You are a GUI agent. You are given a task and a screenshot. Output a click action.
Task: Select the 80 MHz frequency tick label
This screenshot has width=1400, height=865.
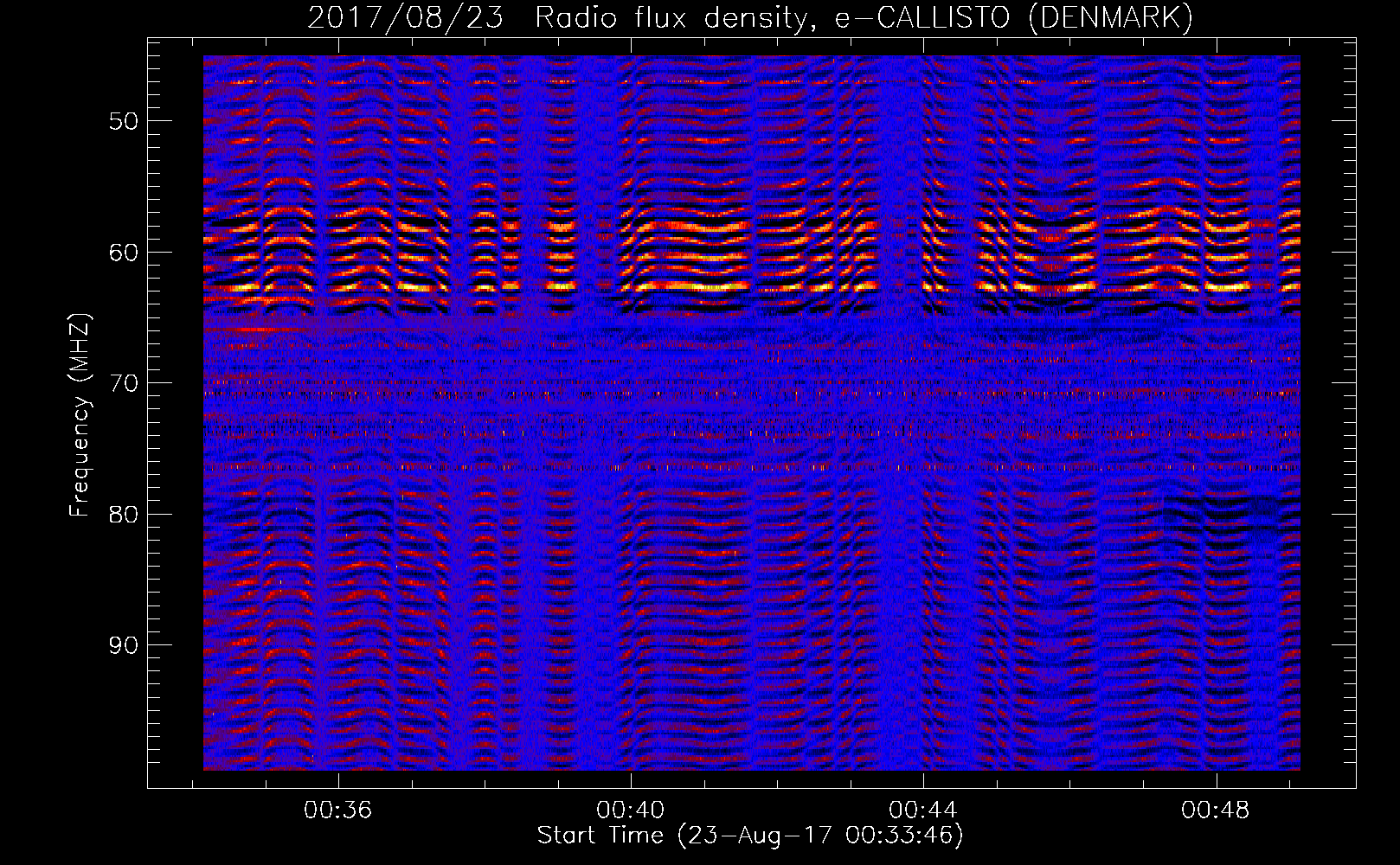click(123, 515)
